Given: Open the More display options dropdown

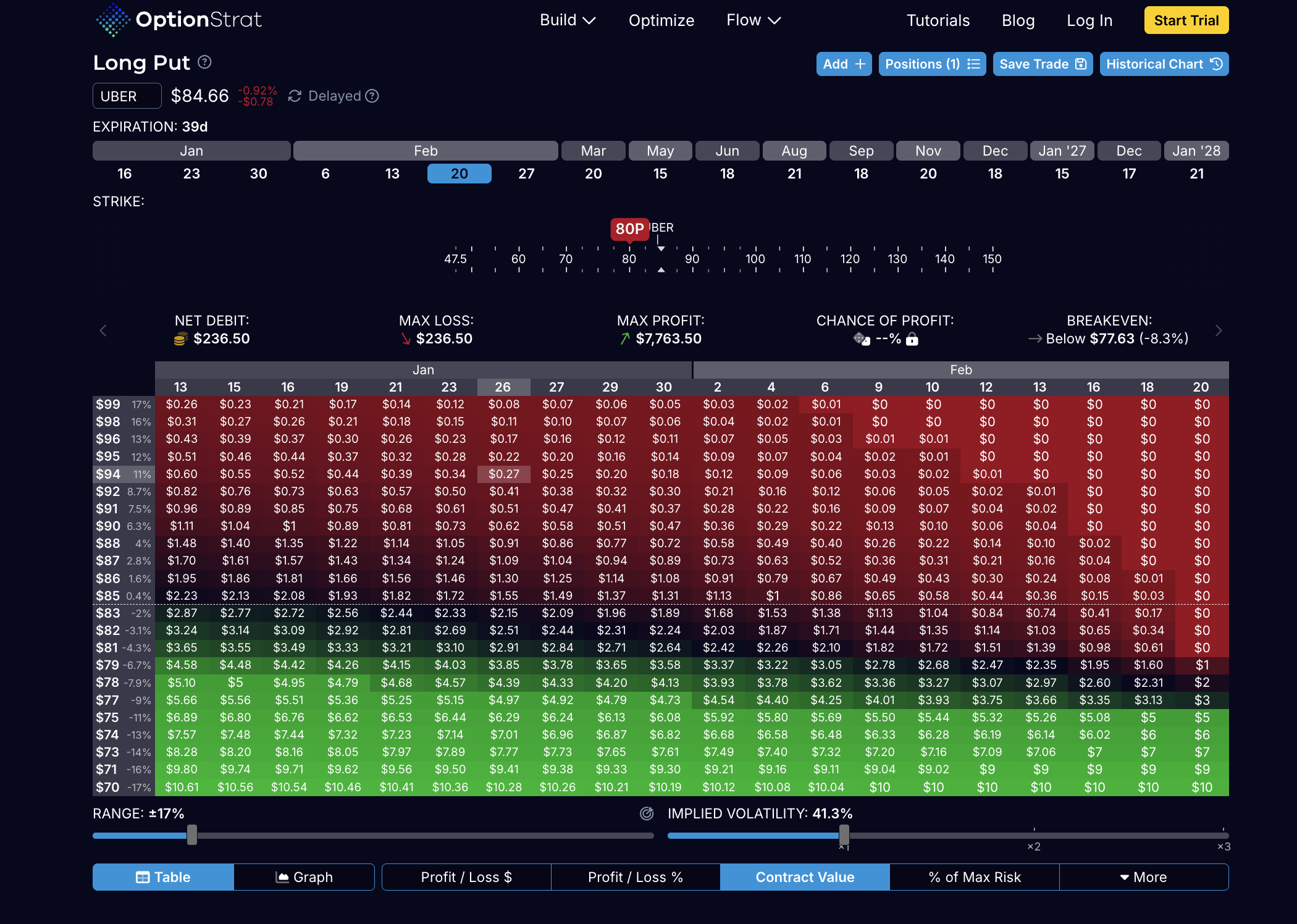Looking at the screenshot, I should 1143,877.
